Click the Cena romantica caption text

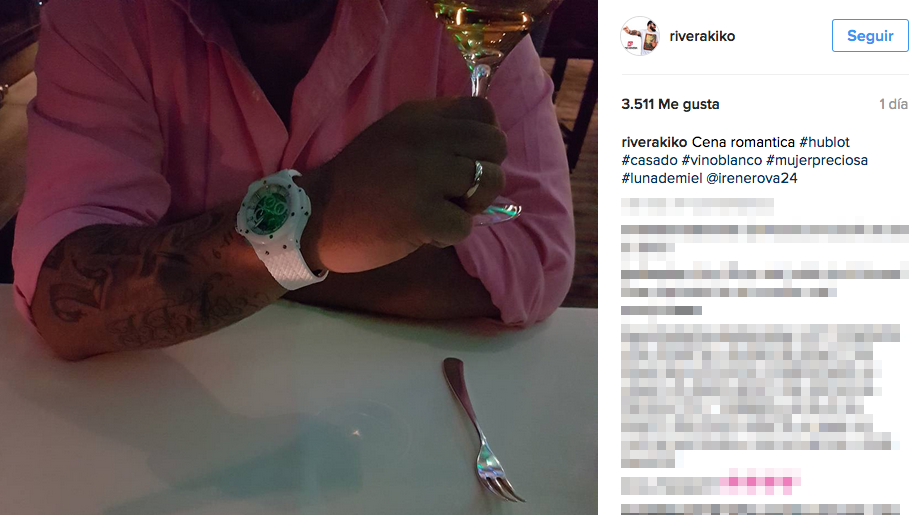(743, 142)
